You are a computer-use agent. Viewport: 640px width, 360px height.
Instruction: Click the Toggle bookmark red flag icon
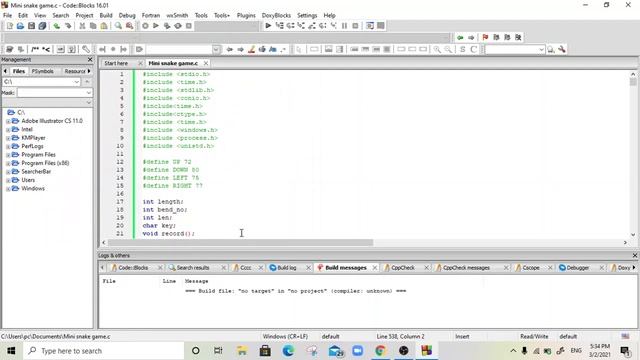pyautogui.click(x=485, y=37)
